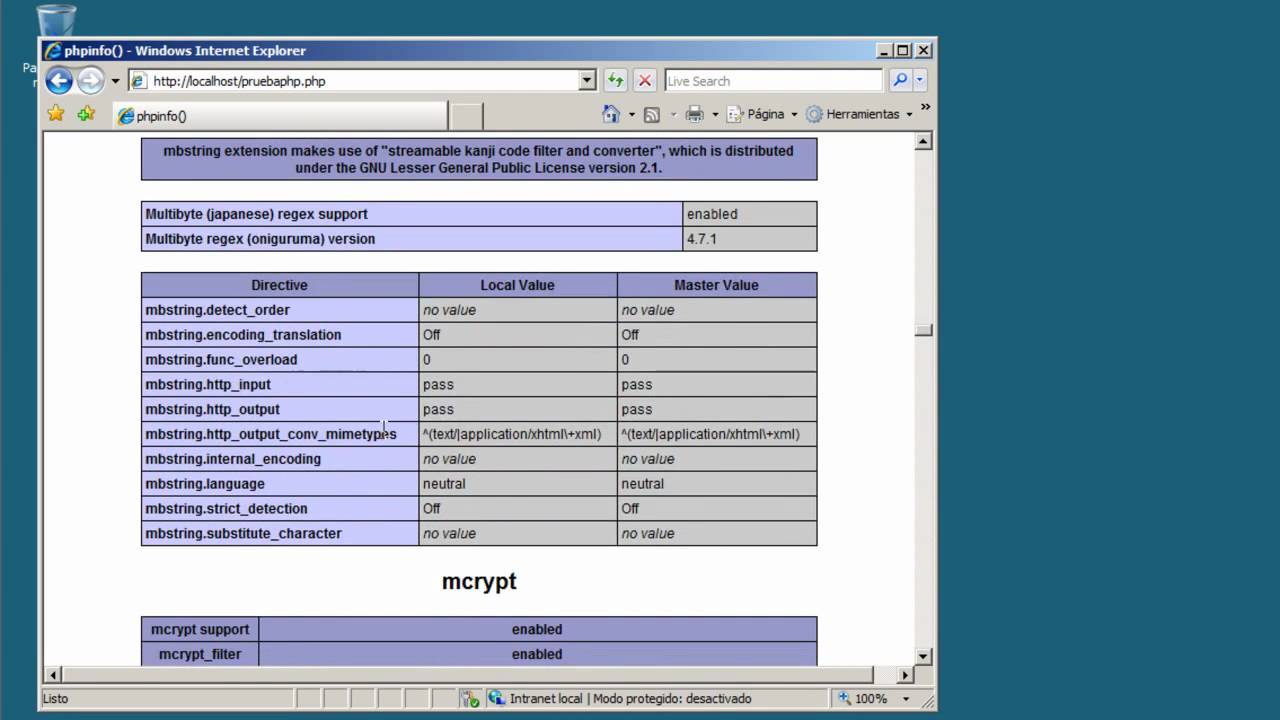Click the vertical scrollbar up arrow
The image size is (1280, 720).
924,141
